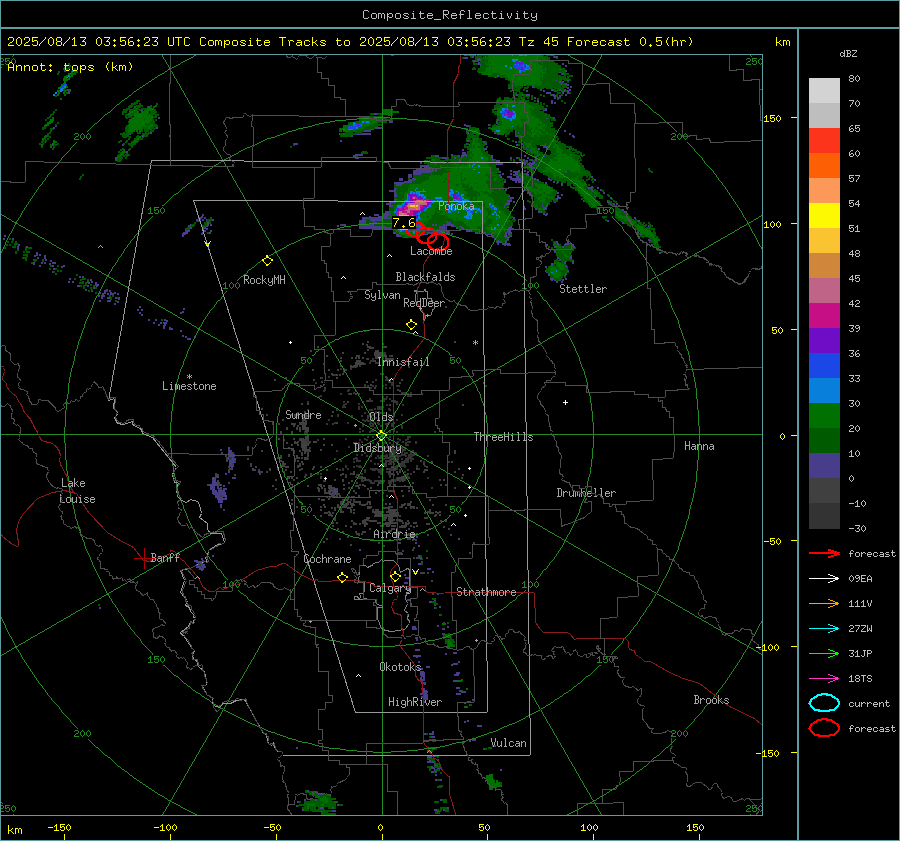Click the light blue swatch between 33 and 30
Image resolution: width=900 pixels, height=841 pixels.
[824, 391]
